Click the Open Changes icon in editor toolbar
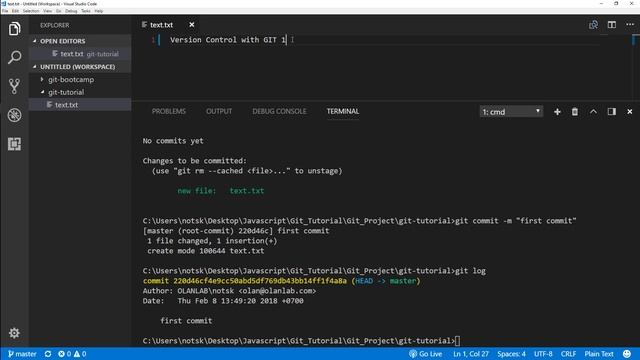Screen dimensions: 640x360 (x=593, y=25)
